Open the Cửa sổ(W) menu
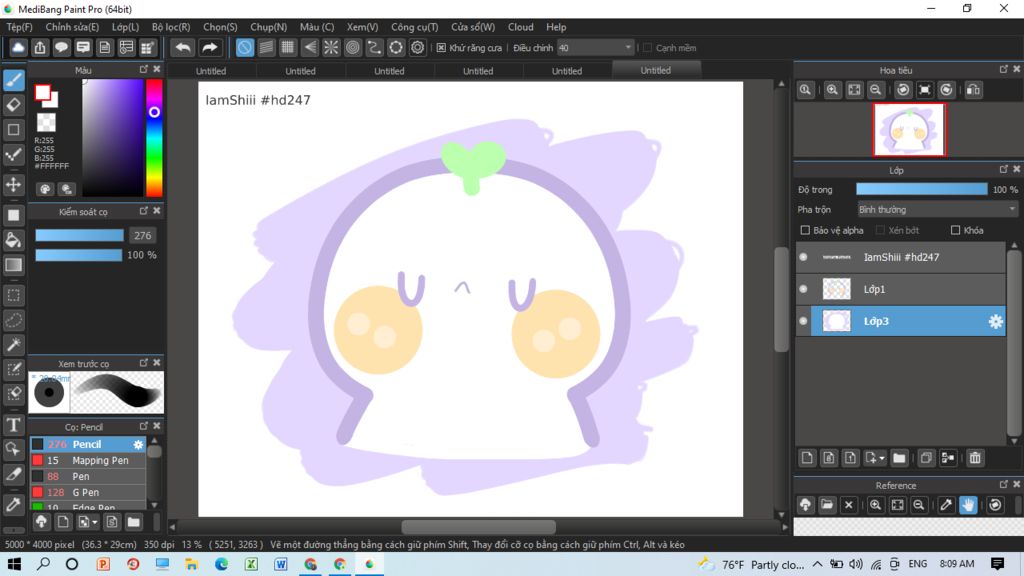This screenshot has width=1024, height=576. pos(473,27)
